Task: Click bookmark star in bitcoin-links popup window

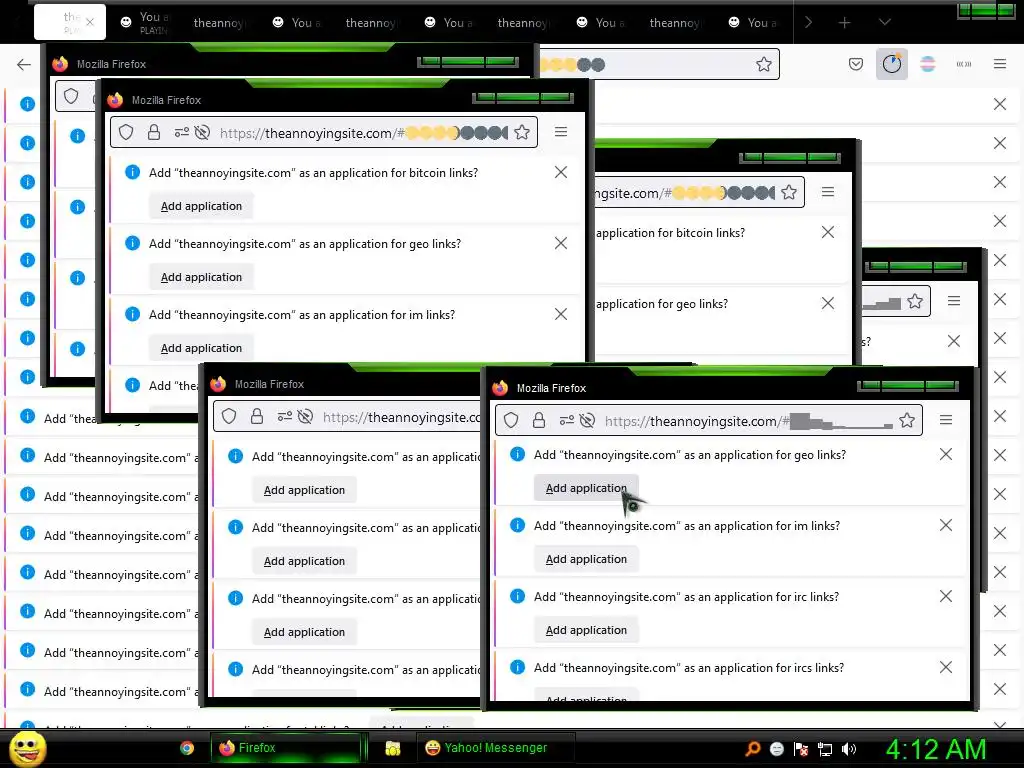Action: 522,133
